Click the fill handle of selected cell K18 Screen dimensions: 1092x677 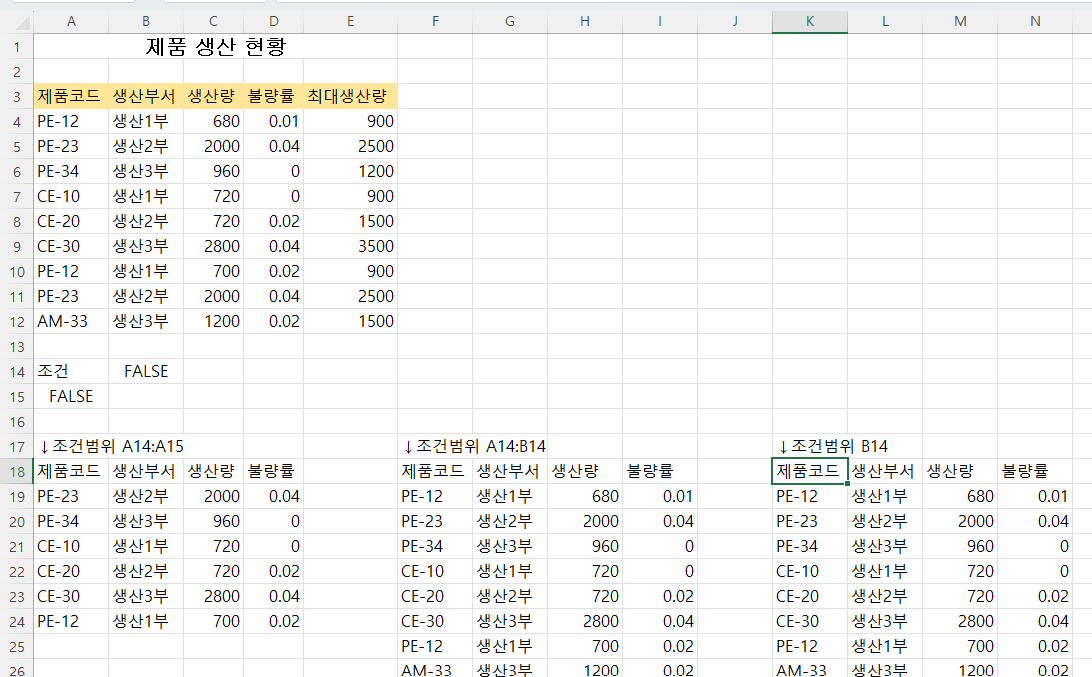point(847,483)
